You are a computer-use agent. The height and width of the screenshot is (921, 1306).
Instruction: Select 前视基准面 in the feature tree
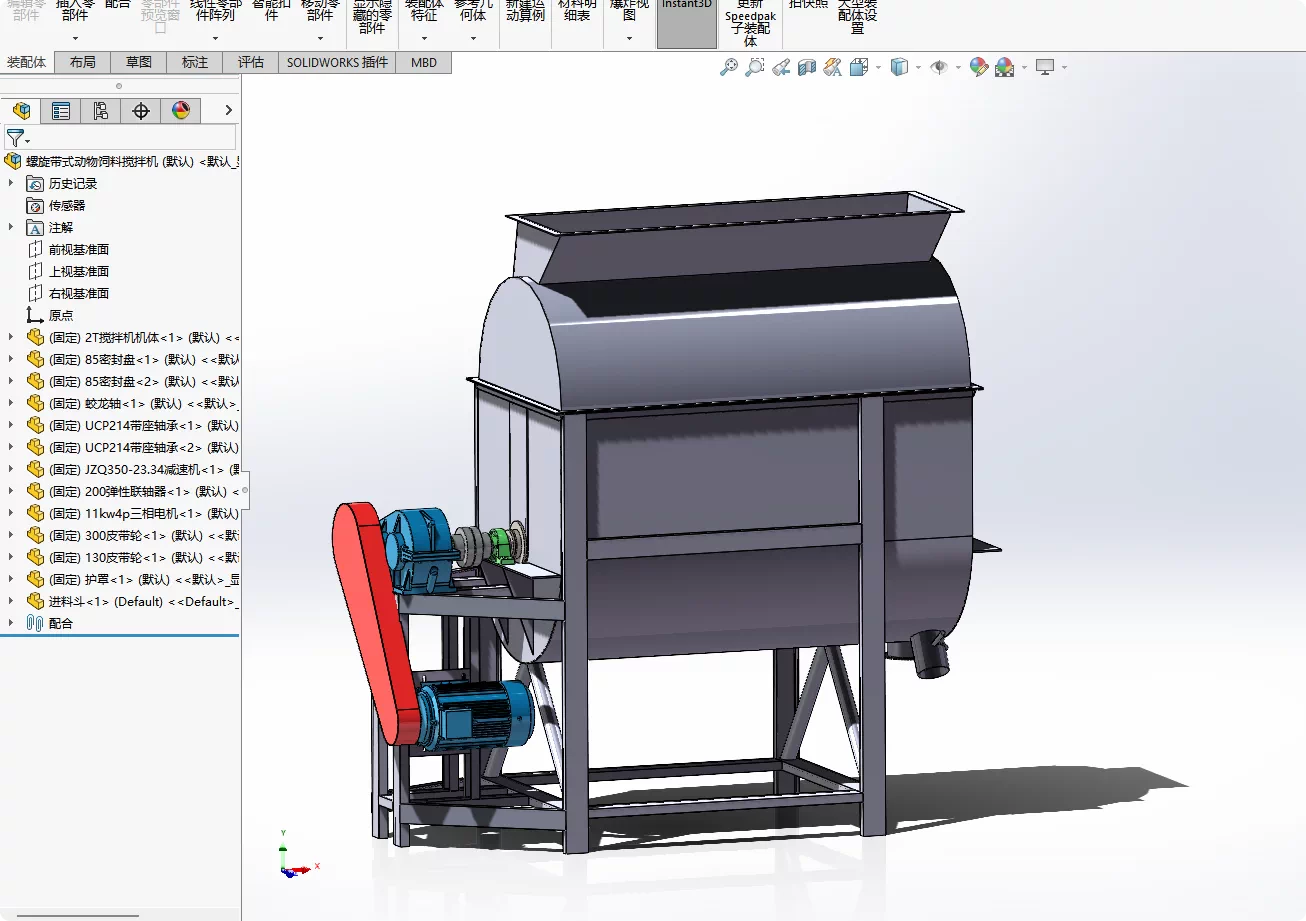click(x=78, y=249)
